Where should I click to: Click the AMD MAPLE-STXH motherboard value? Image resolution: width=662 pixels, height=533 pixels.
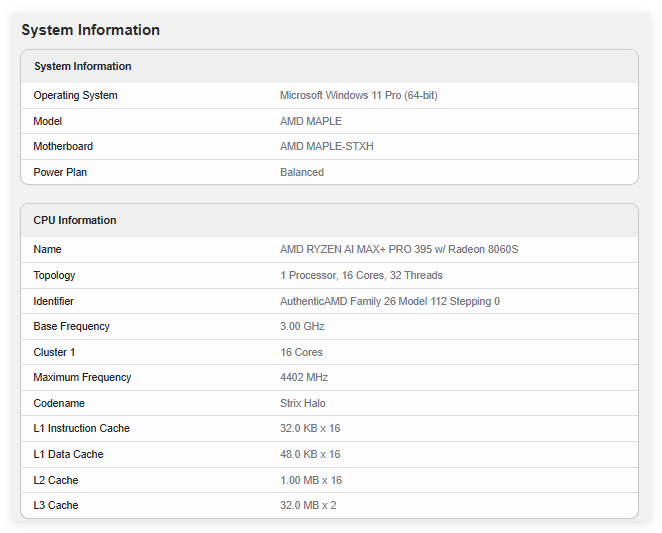[327, 147]
